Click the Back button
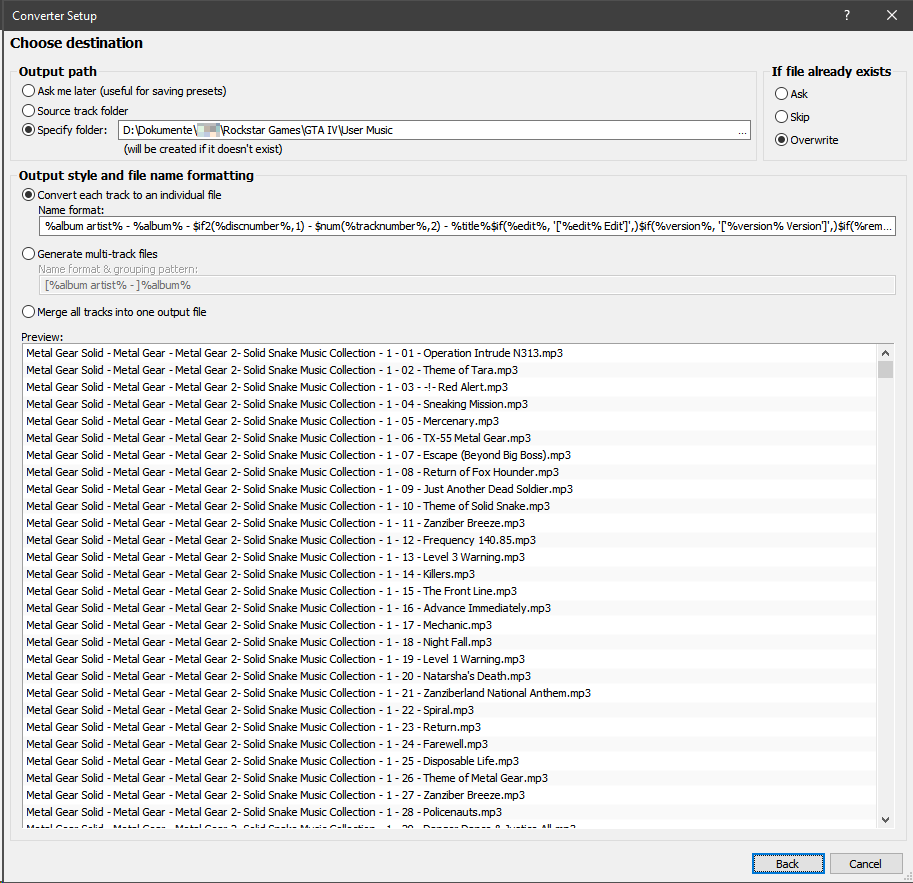This screenshot has height=883, width=913. 788,863
